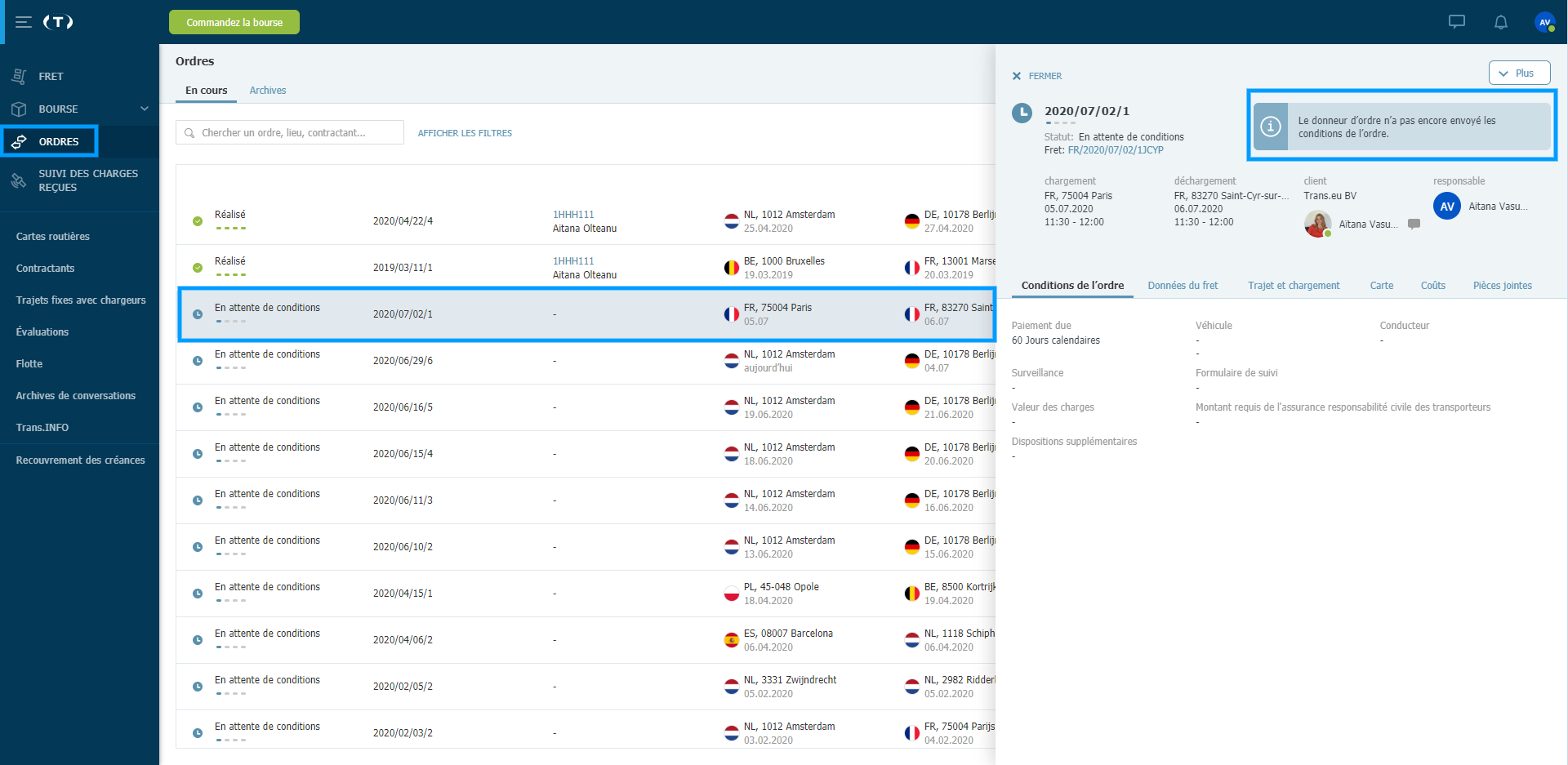The width and height of the screenshot is (1568, 765).
Task: Open the Conditions de l'ordre tab
Action: tap(1072, 286)
